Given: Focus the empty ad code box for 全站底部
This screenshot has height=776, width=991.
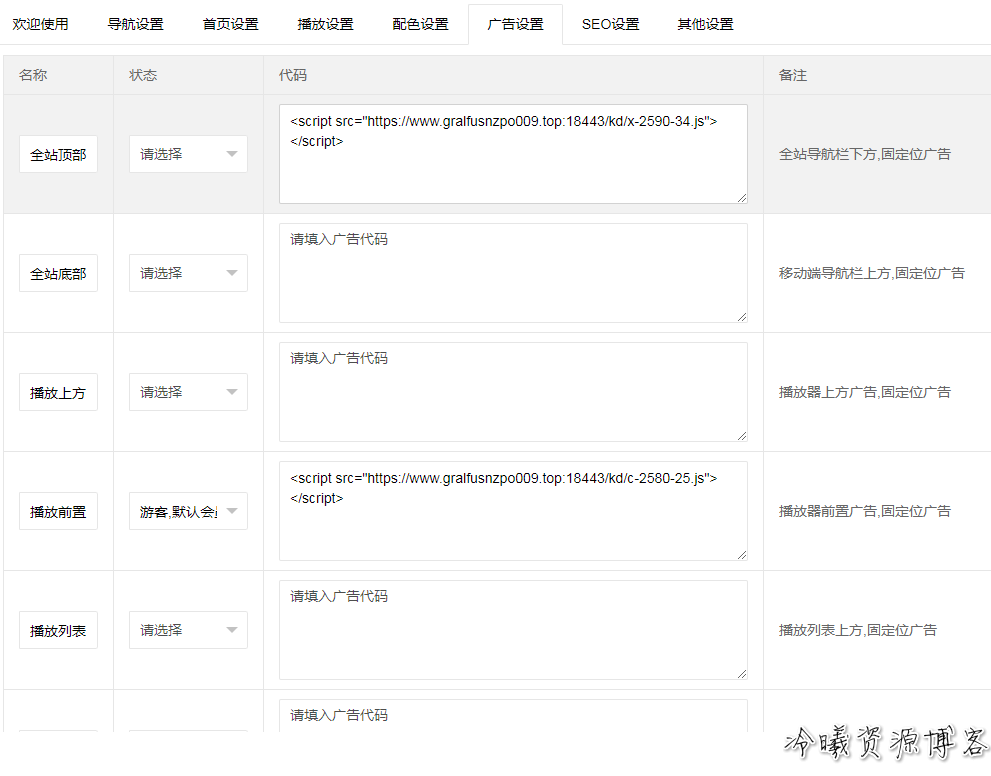Looking at the screenshot, I should [x=513, y=273].
